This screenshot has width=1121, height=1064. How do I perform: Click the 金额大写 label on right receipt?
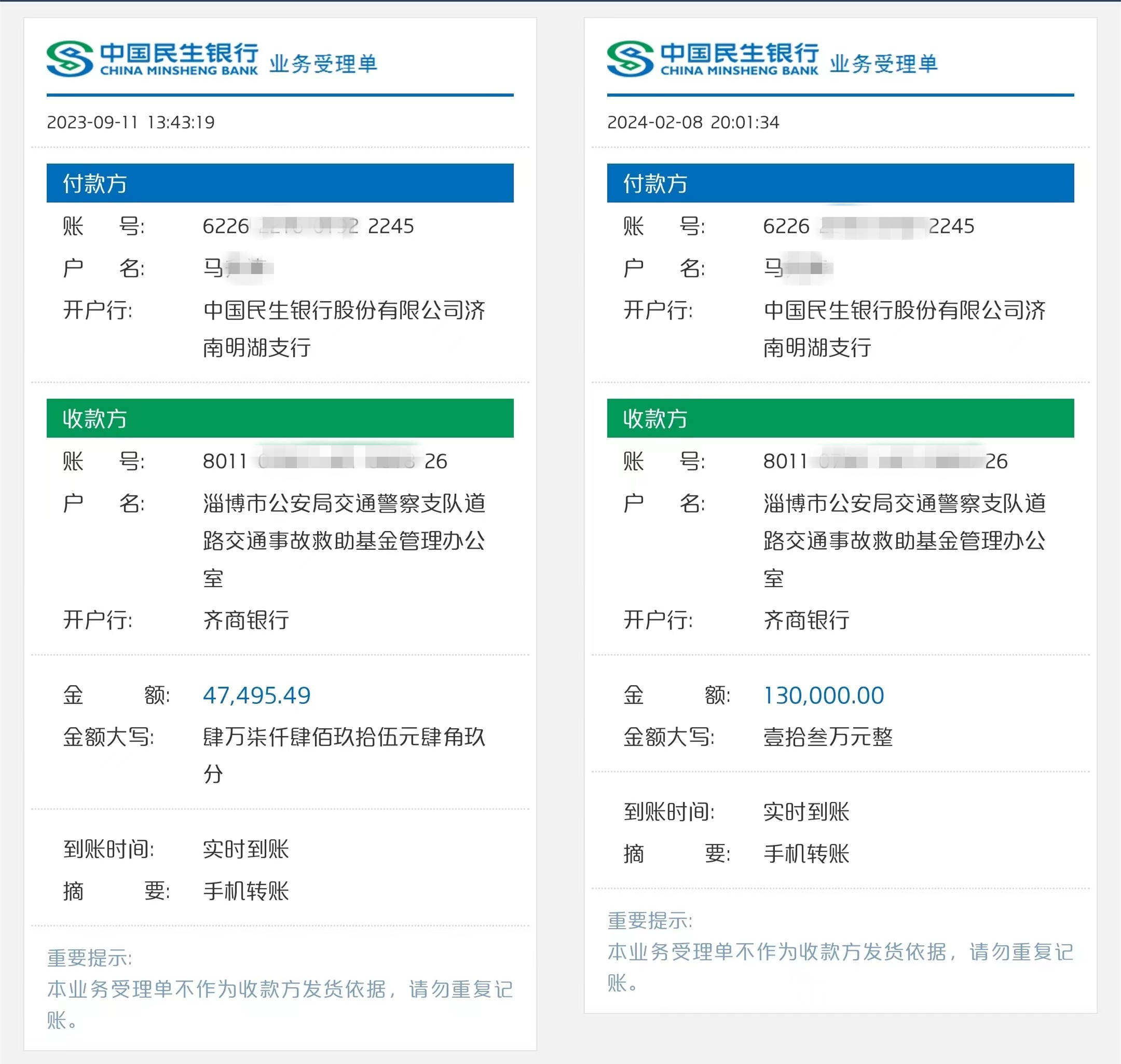point(668,736)
